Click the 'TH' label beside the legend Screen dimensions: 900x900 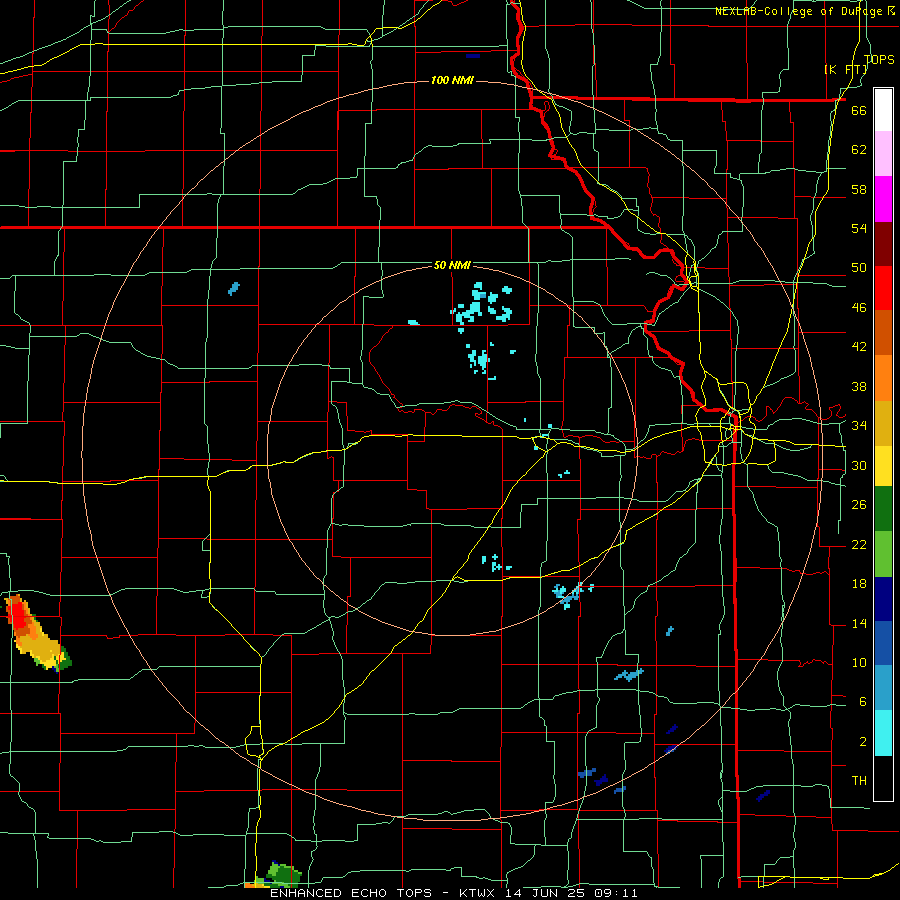click(859, 781)
